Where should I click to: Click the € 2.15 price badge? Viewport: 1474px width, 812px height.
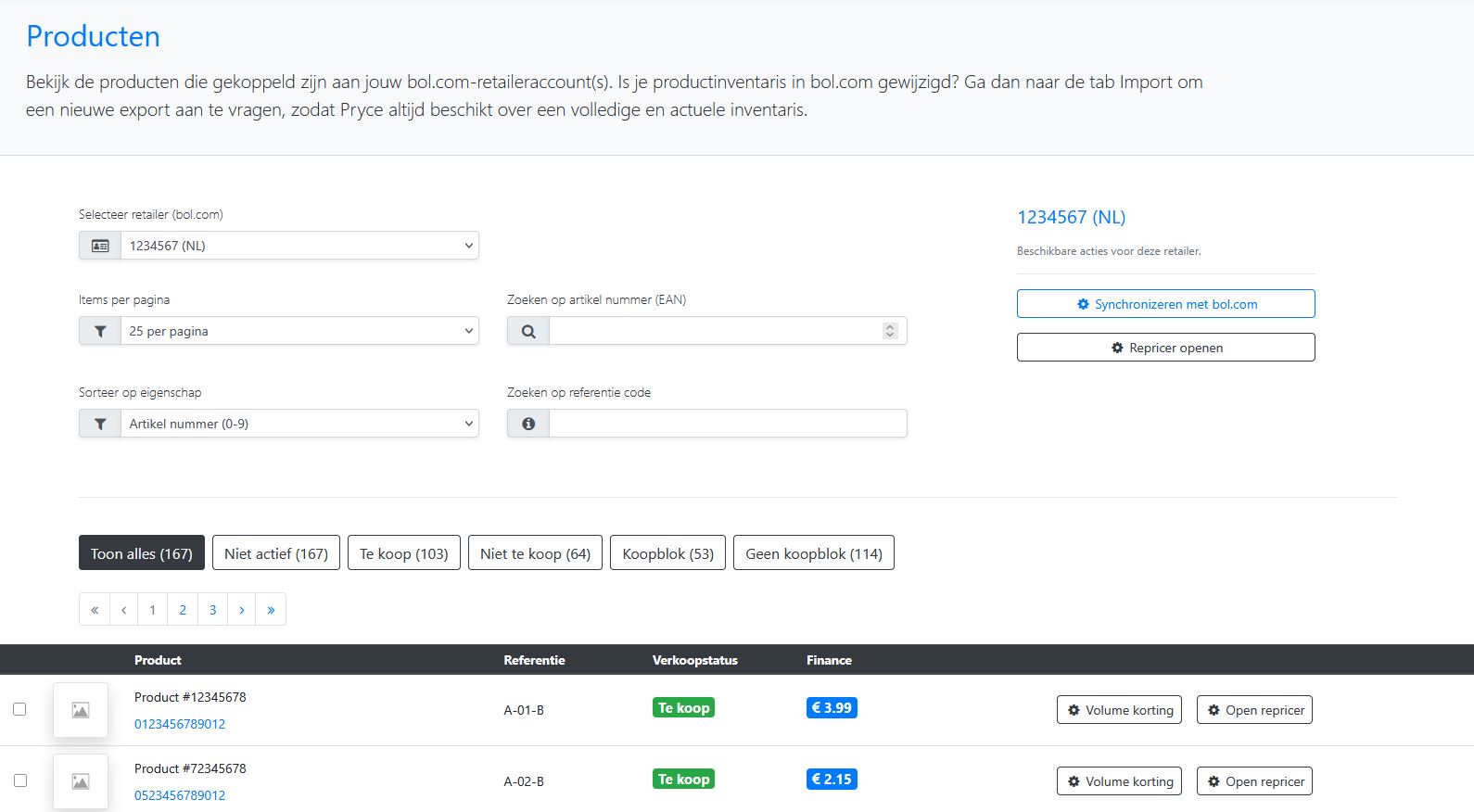point(832,780)
